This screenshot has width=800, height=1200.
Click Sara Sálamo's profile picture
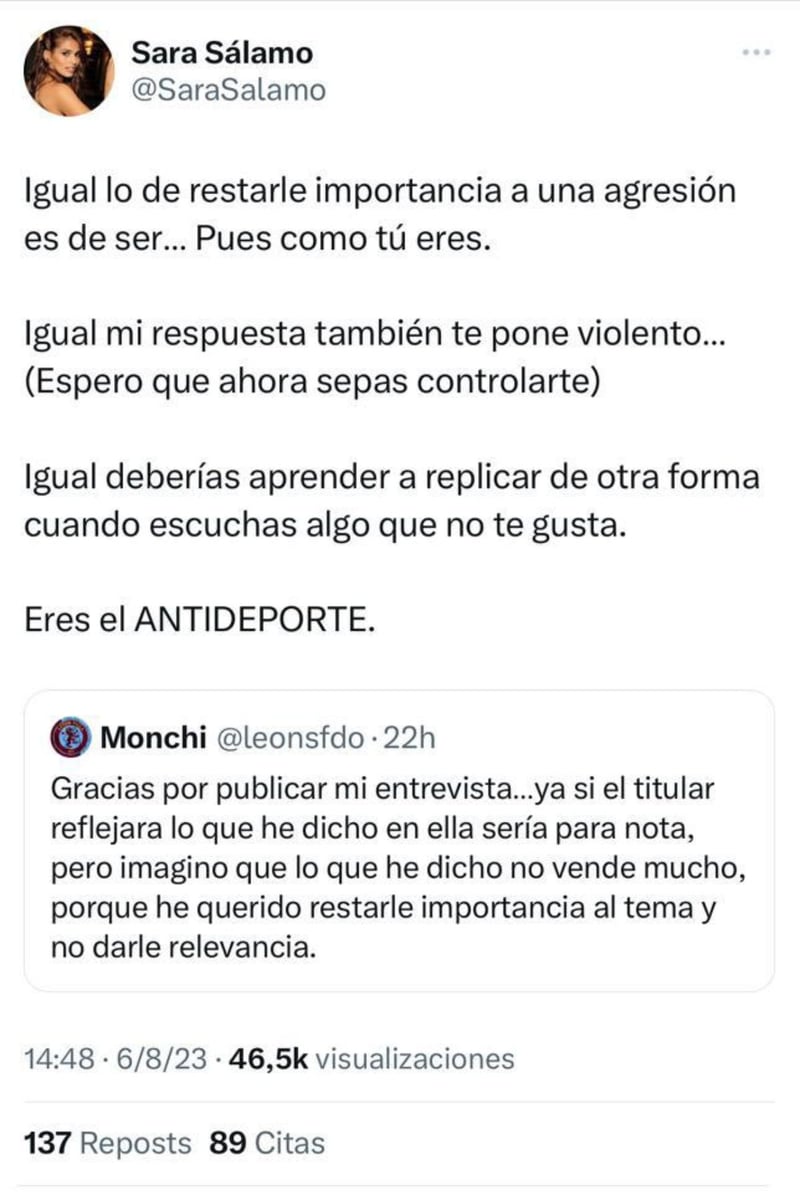click(70, 70)
